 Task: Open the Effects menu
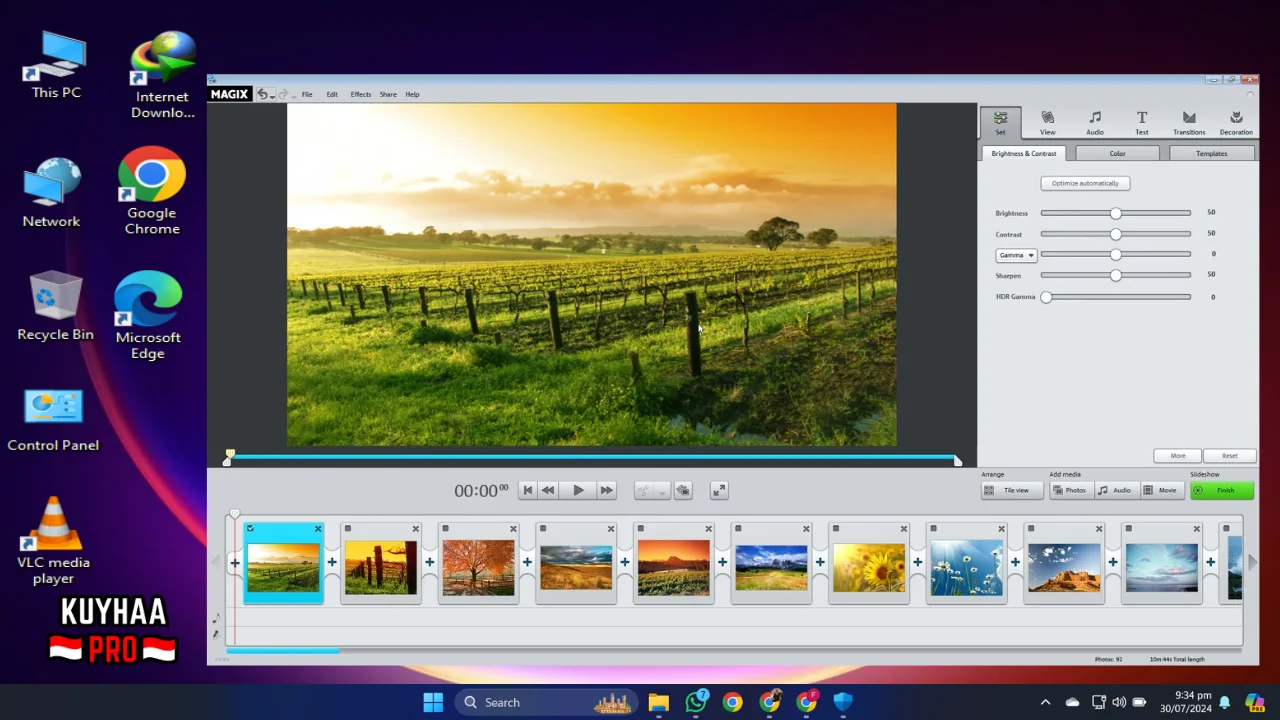tap(361, 94)
